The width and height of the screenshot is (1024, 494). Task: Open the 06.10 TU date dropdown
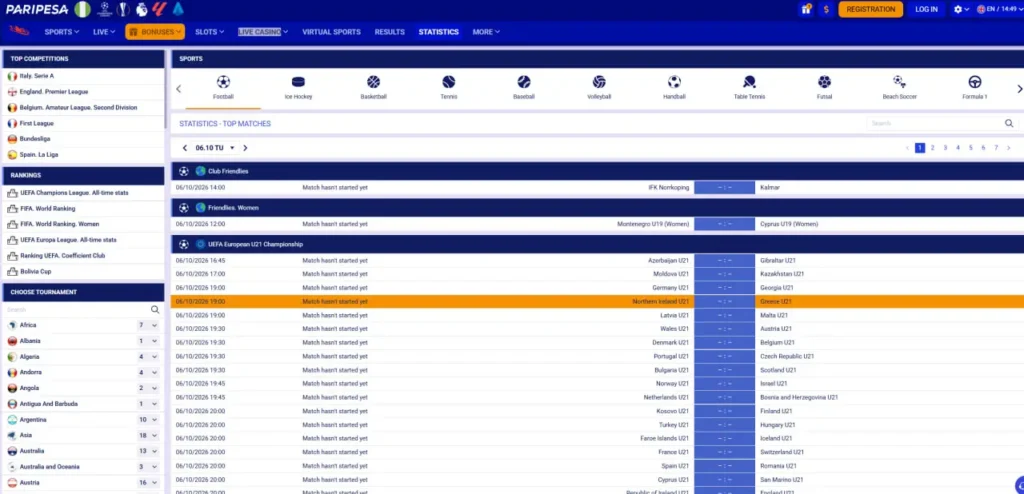[215, 148]
